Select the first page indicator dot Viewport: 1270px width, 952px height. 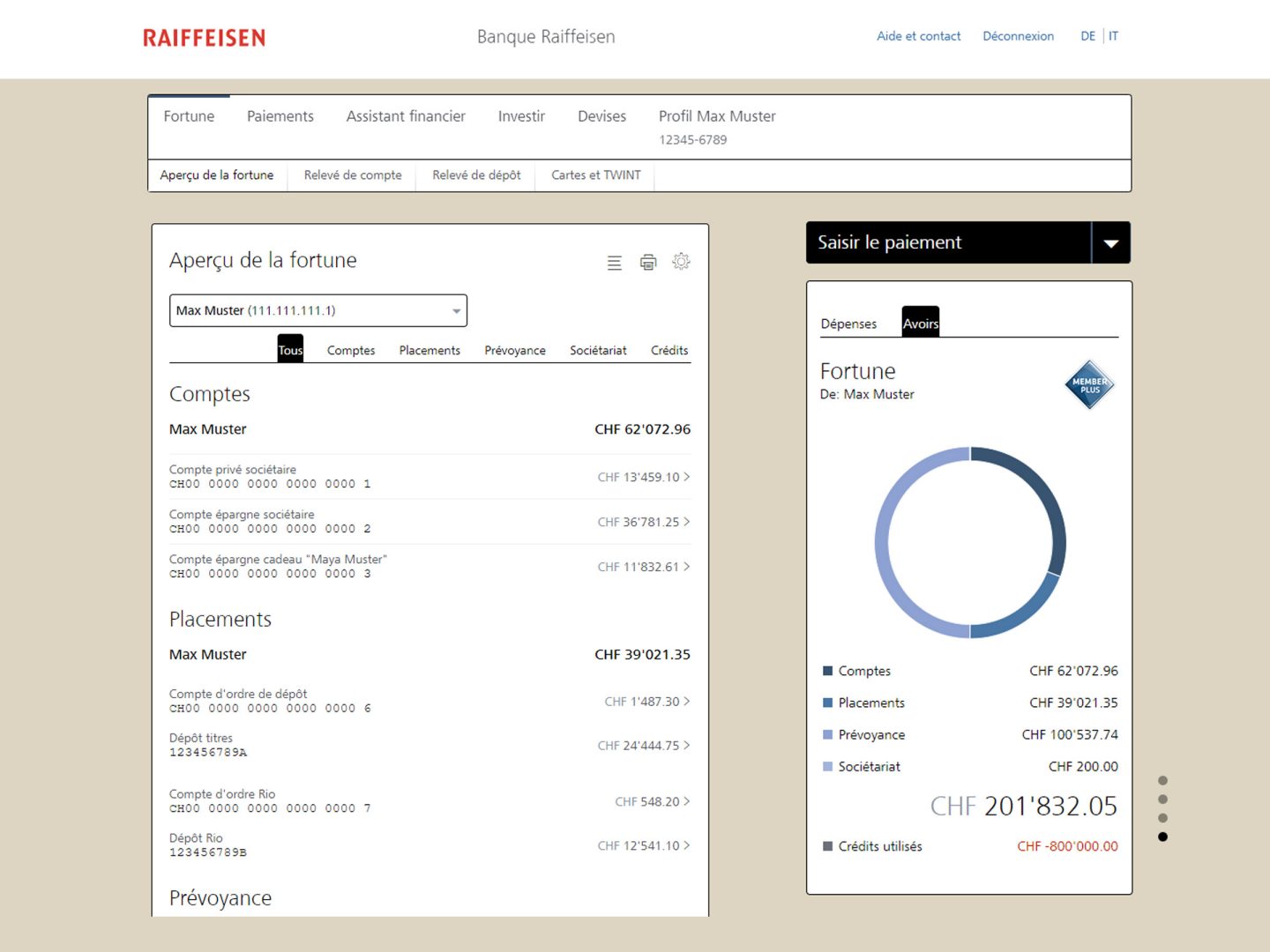[x=1162, y=781]
